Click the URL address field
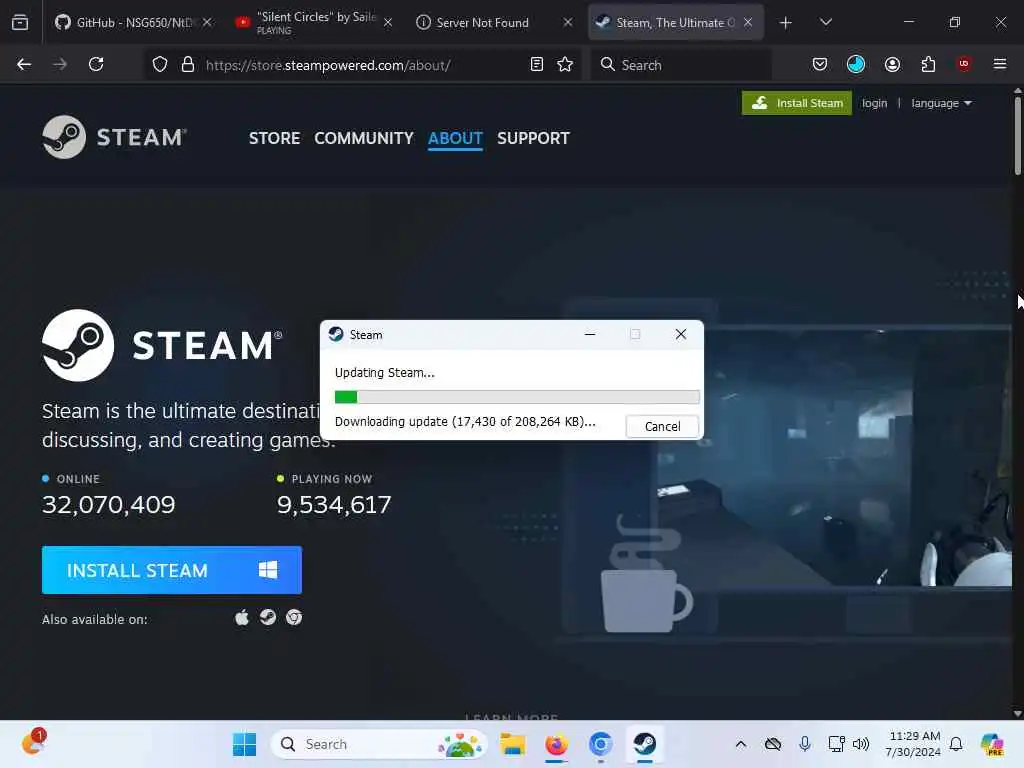 pos(362,65)
